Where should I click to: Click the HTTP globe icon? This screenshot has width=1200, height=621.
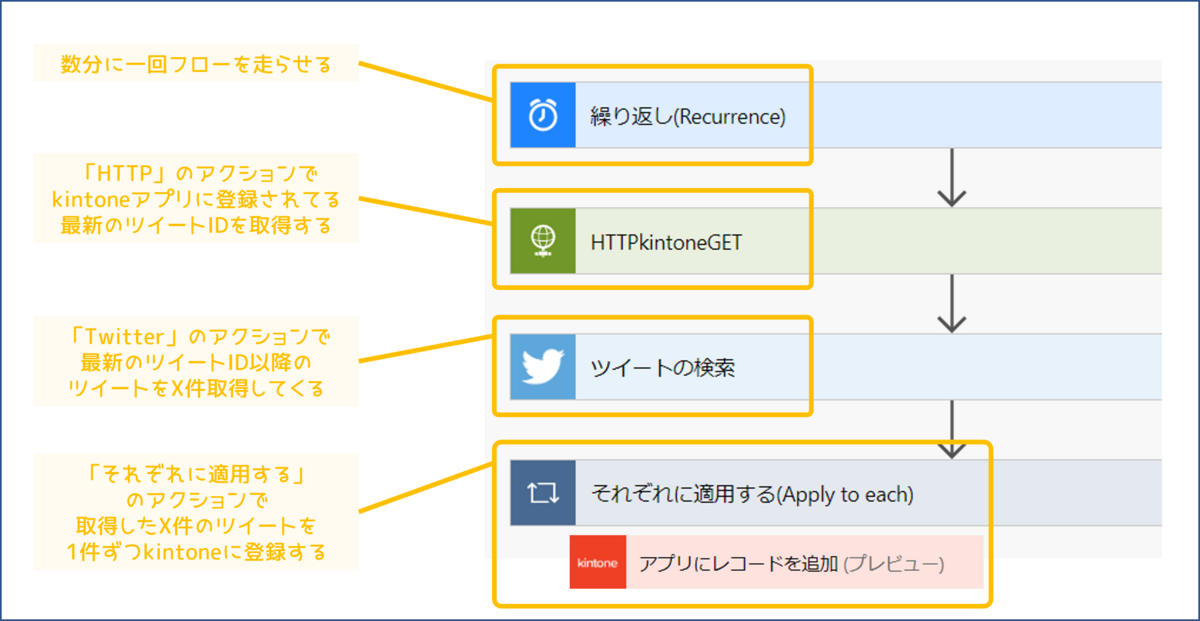point(543,241)
